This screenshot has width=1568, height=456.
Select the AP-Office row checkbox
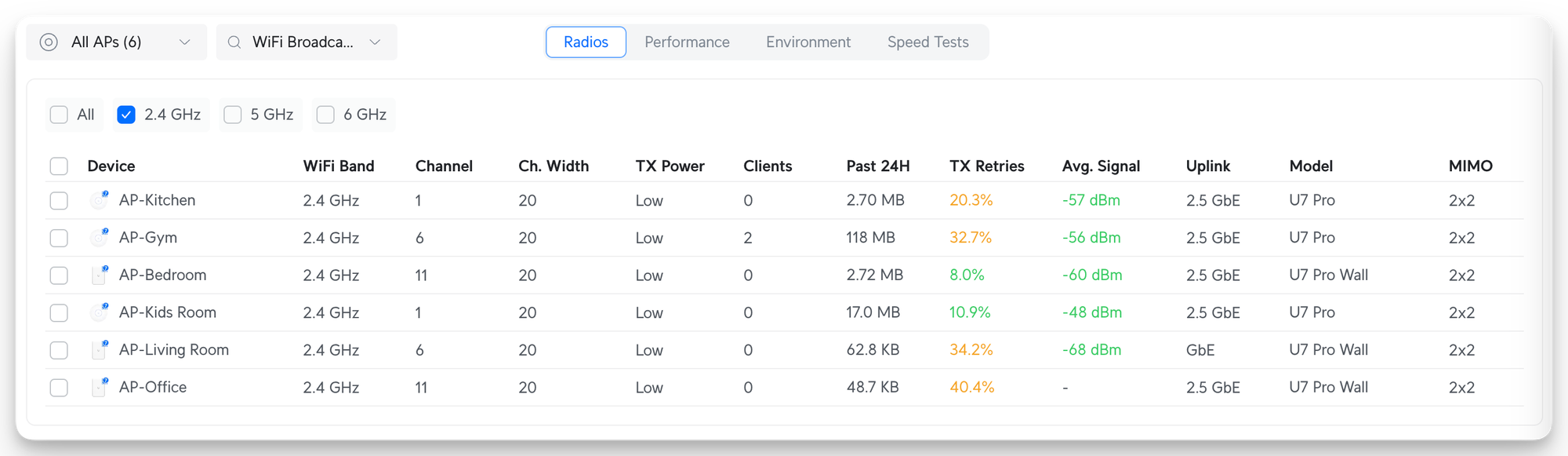(59, 388)
